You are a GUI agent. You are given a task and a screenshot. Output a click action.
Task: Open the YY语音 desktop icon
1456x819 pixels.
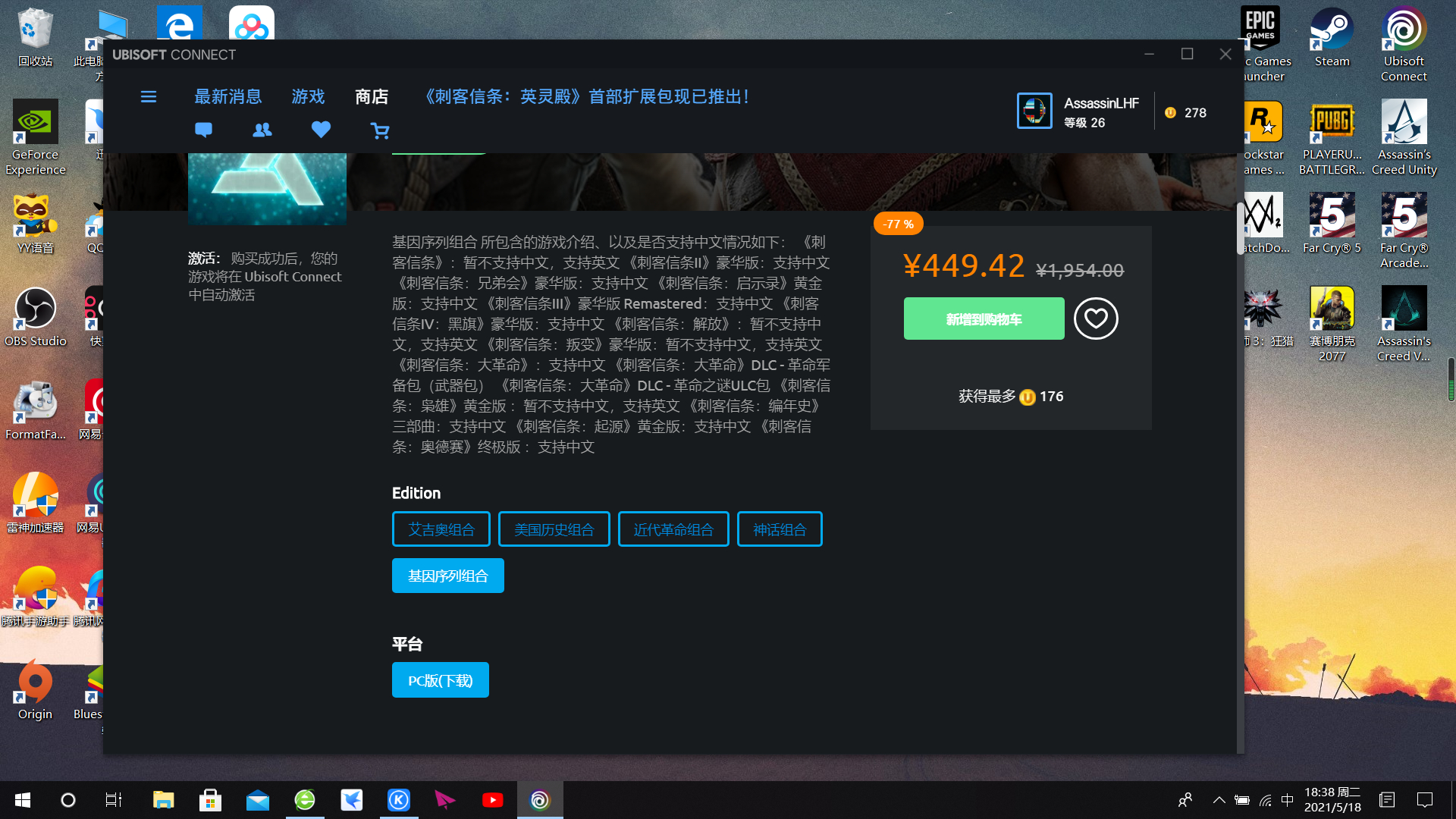[35, 224]
